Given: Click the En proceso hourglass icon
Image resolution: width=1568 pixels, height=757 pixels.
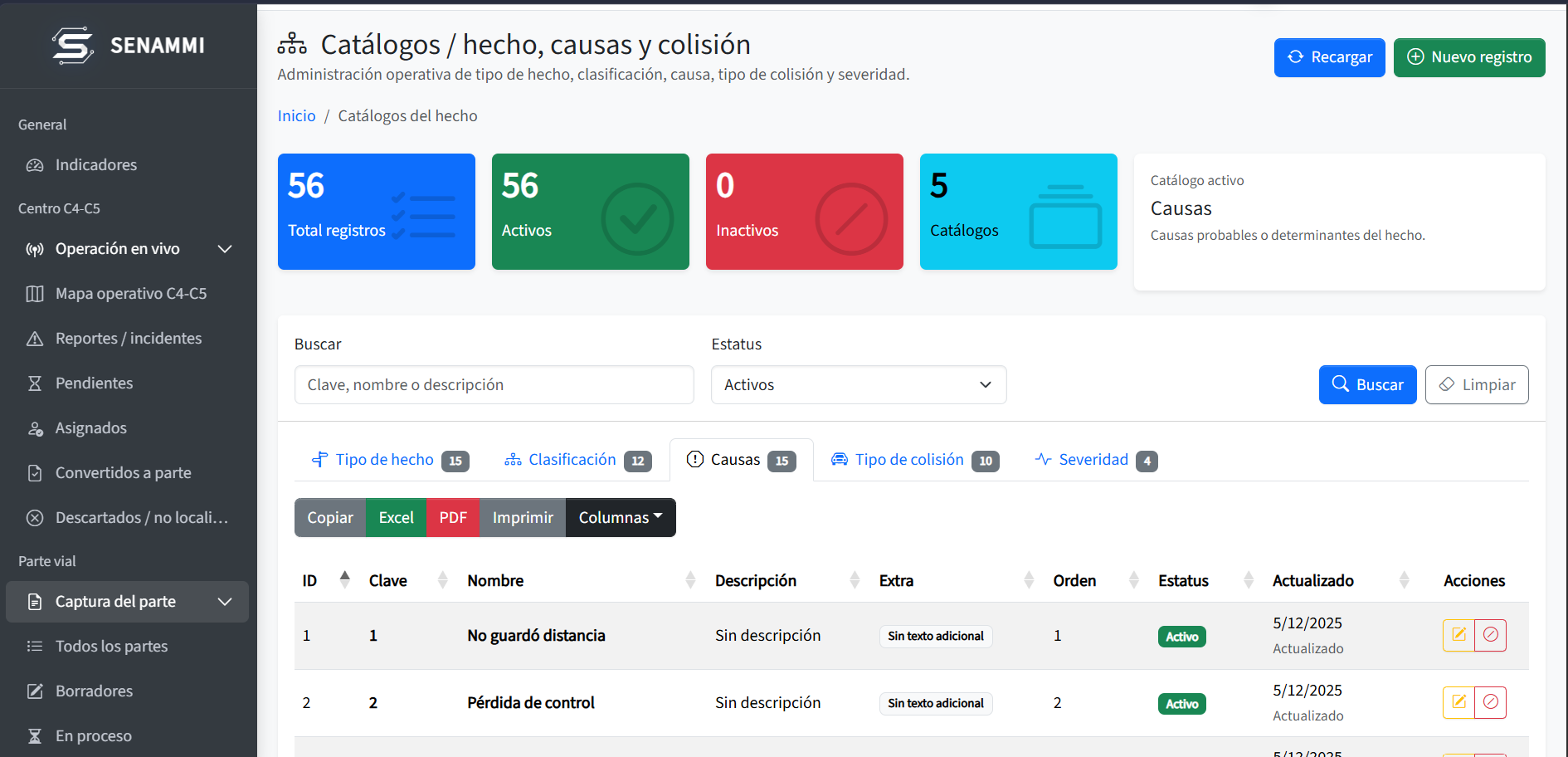Looking at the screenshot, I should 35,736.
